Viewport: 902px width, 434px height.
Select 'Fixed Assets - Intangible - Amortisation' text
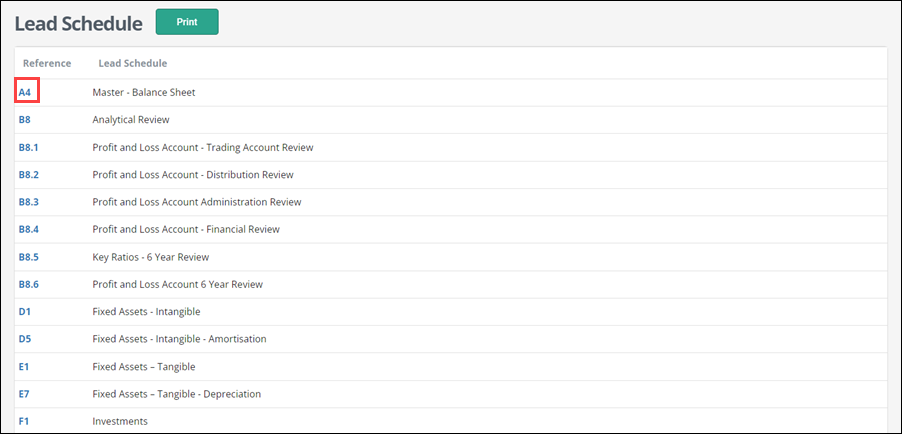click(x=179, y=338)
